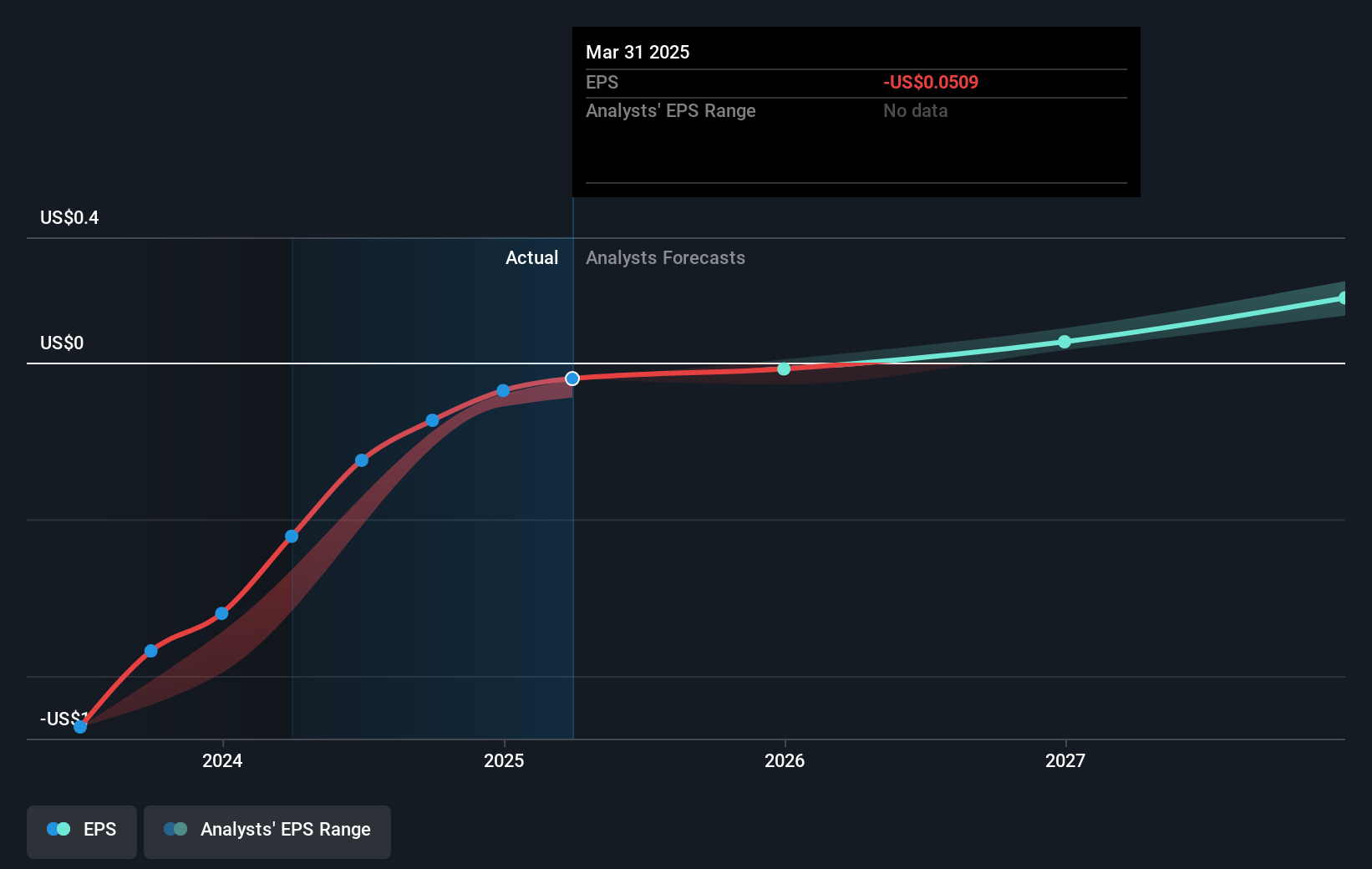1372x869 pixels.
Task: Toggle the Actual region highlight
Action: click(x=531, y=257)
